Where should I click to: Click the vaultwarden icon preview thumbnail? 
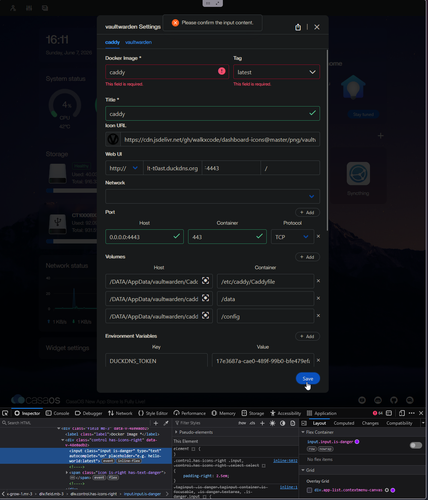(113, 140)
